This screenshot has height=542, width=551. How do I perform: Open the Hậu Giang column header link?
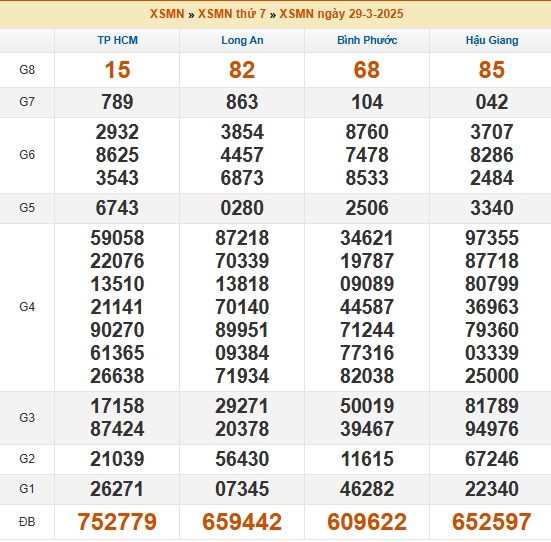point(492,40)
